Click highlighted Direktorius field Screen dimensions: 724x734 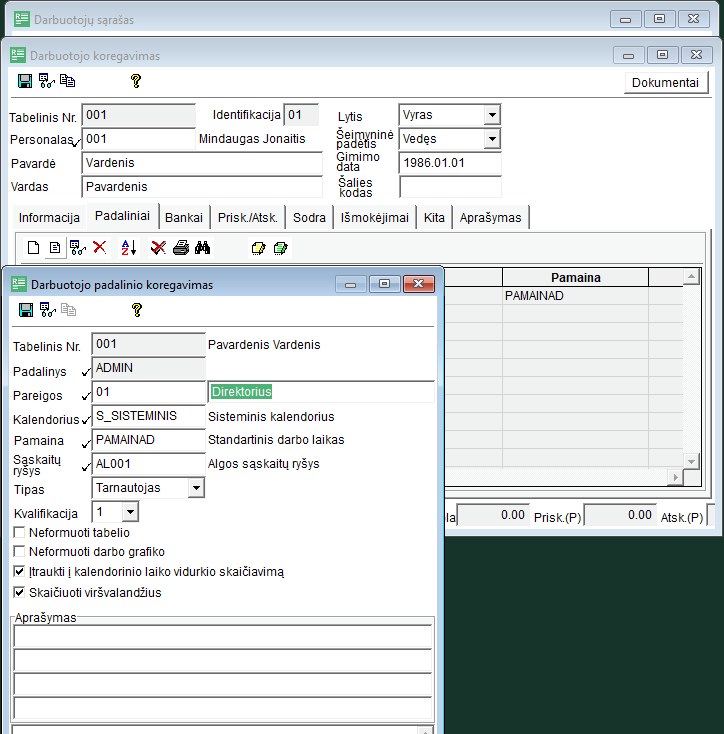tap(321, 392)
